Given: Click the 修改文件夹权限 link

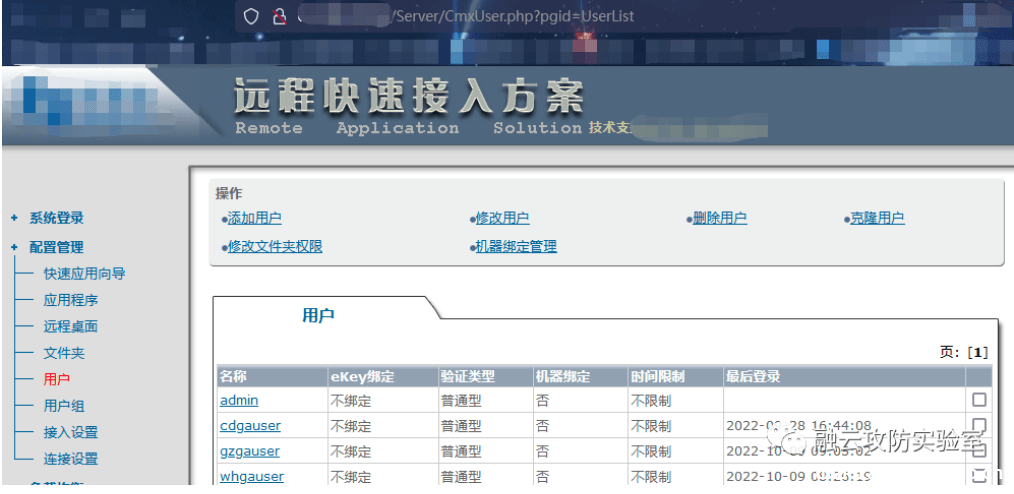Looking at the screenshot, I should pos(275,246).
